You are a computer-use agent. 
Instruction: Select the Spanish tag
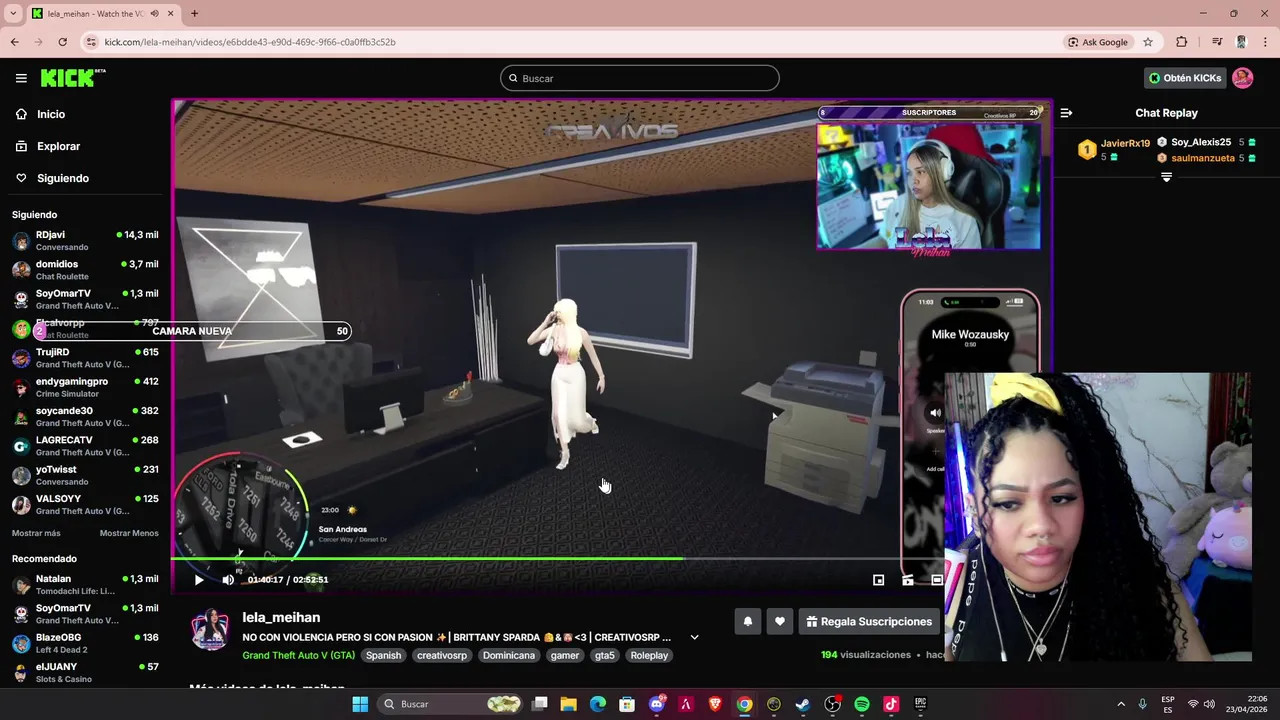point(383,656)
